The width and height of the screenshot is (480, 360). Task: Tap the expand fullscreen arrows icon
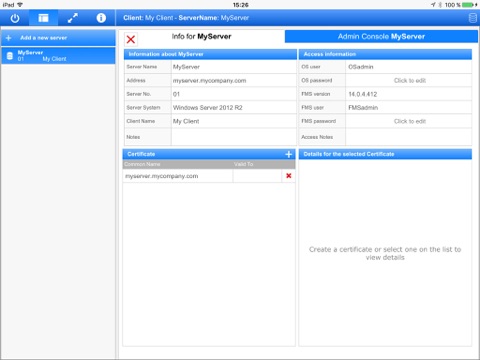(73, 18)
